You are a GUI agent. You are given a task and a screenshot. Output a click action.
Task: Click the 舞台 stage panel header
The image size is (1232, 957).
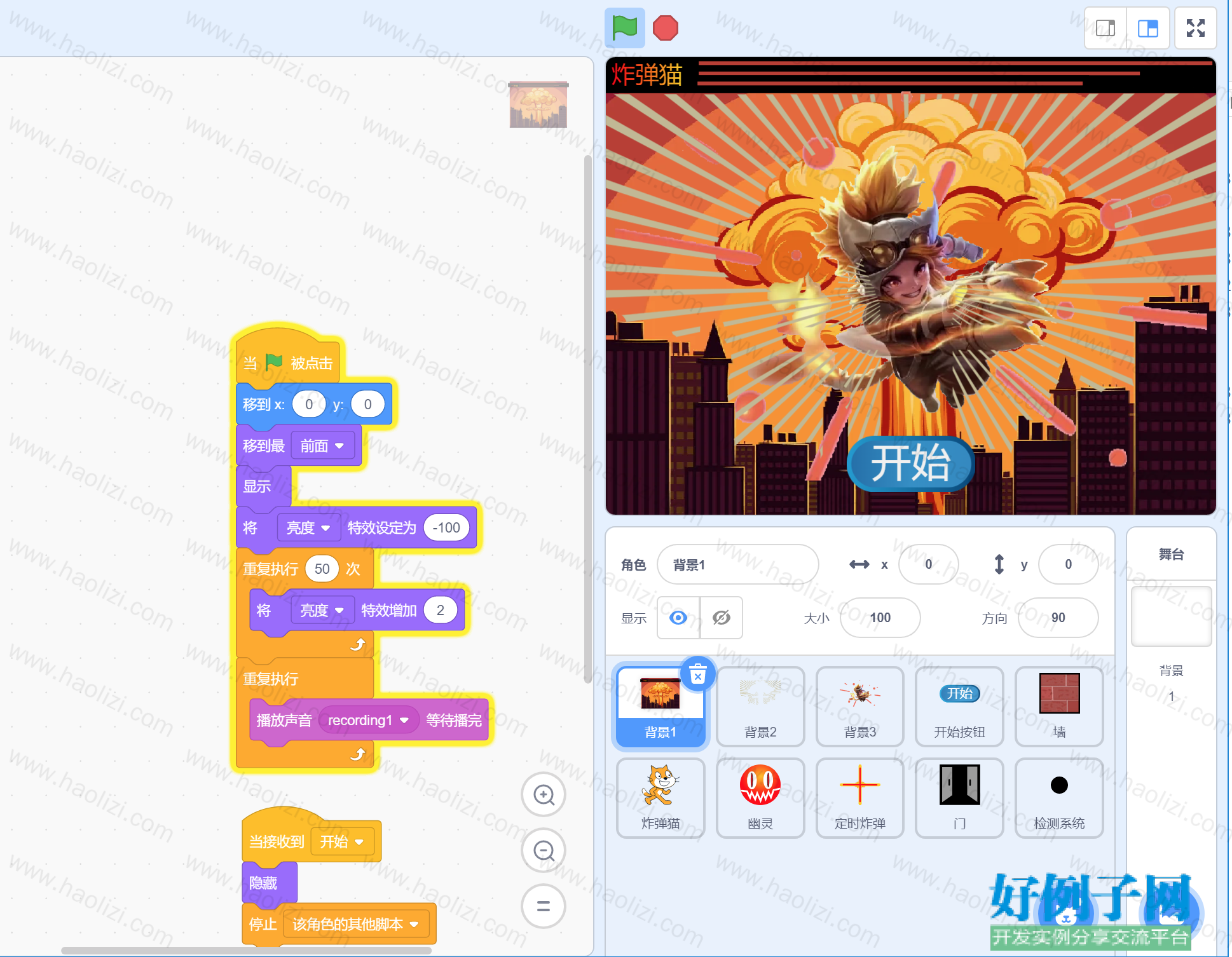tap(1172, 554)
